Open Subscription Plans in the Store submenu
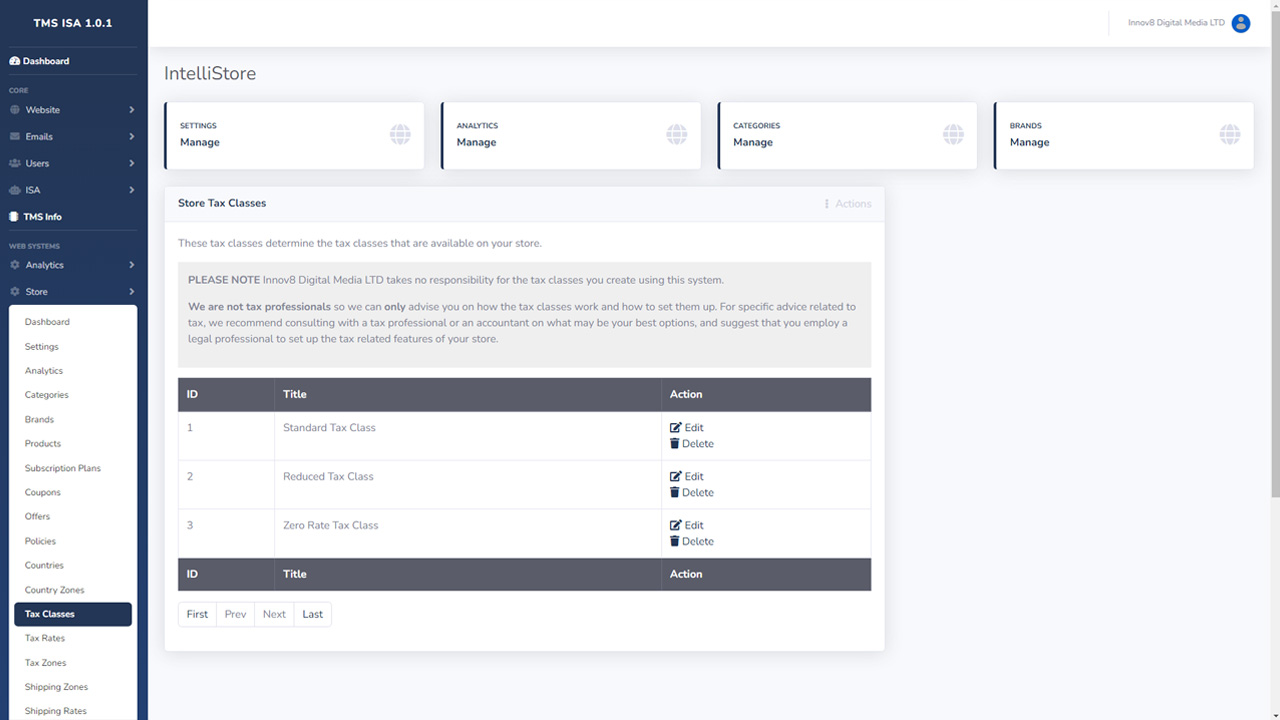This screenshot has width=1280, height=720. pyautogui.click(x=73, y=468)
